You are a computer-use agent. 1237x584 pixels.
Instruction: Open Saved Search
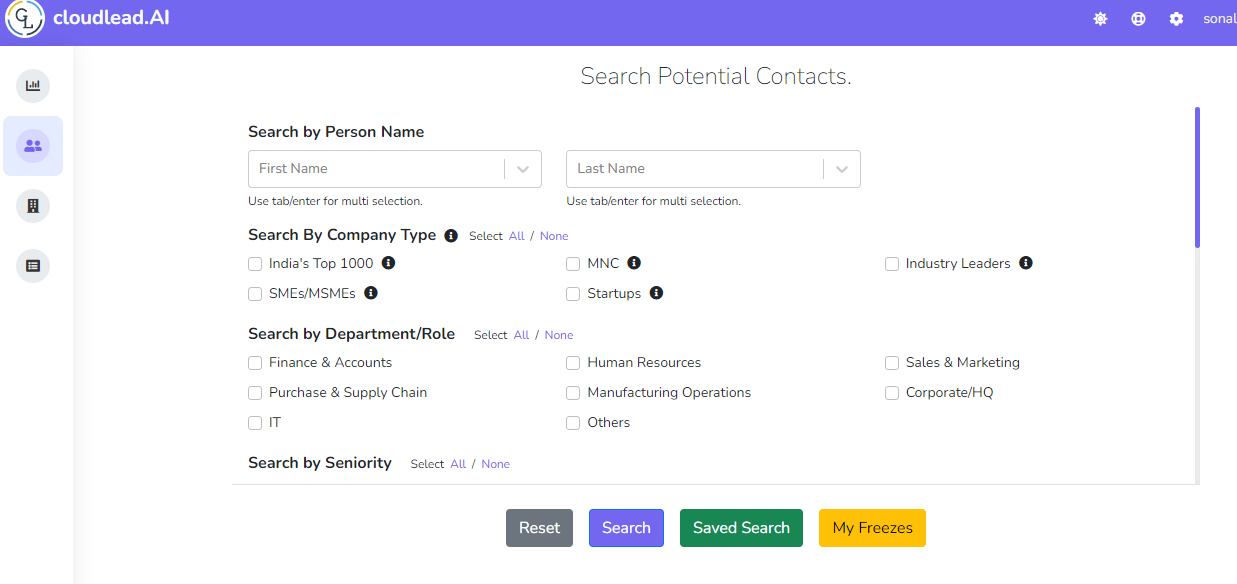click(x=741, y=528)
